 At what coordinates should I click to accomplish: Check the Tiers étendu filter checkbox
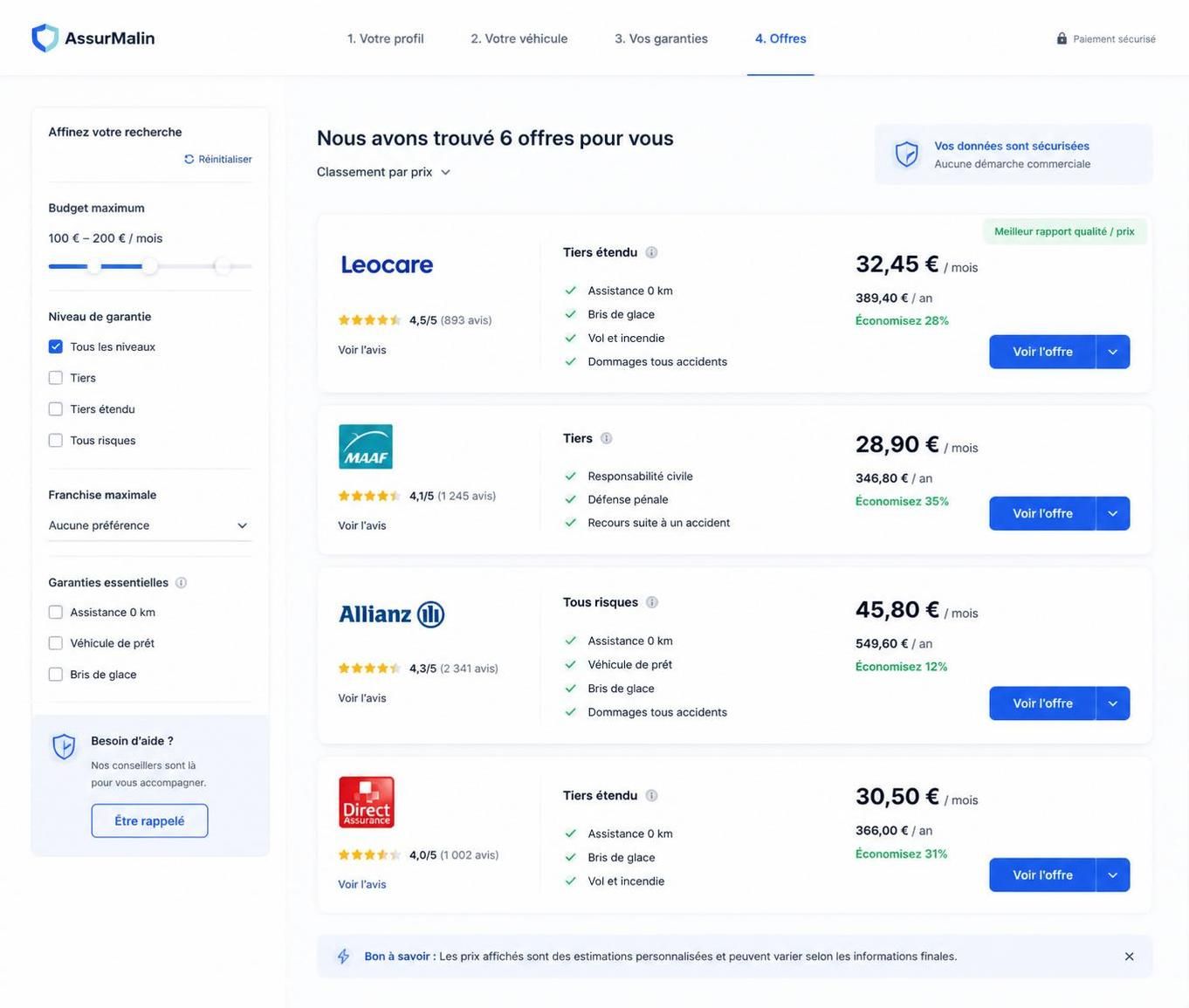pos(56,409)
